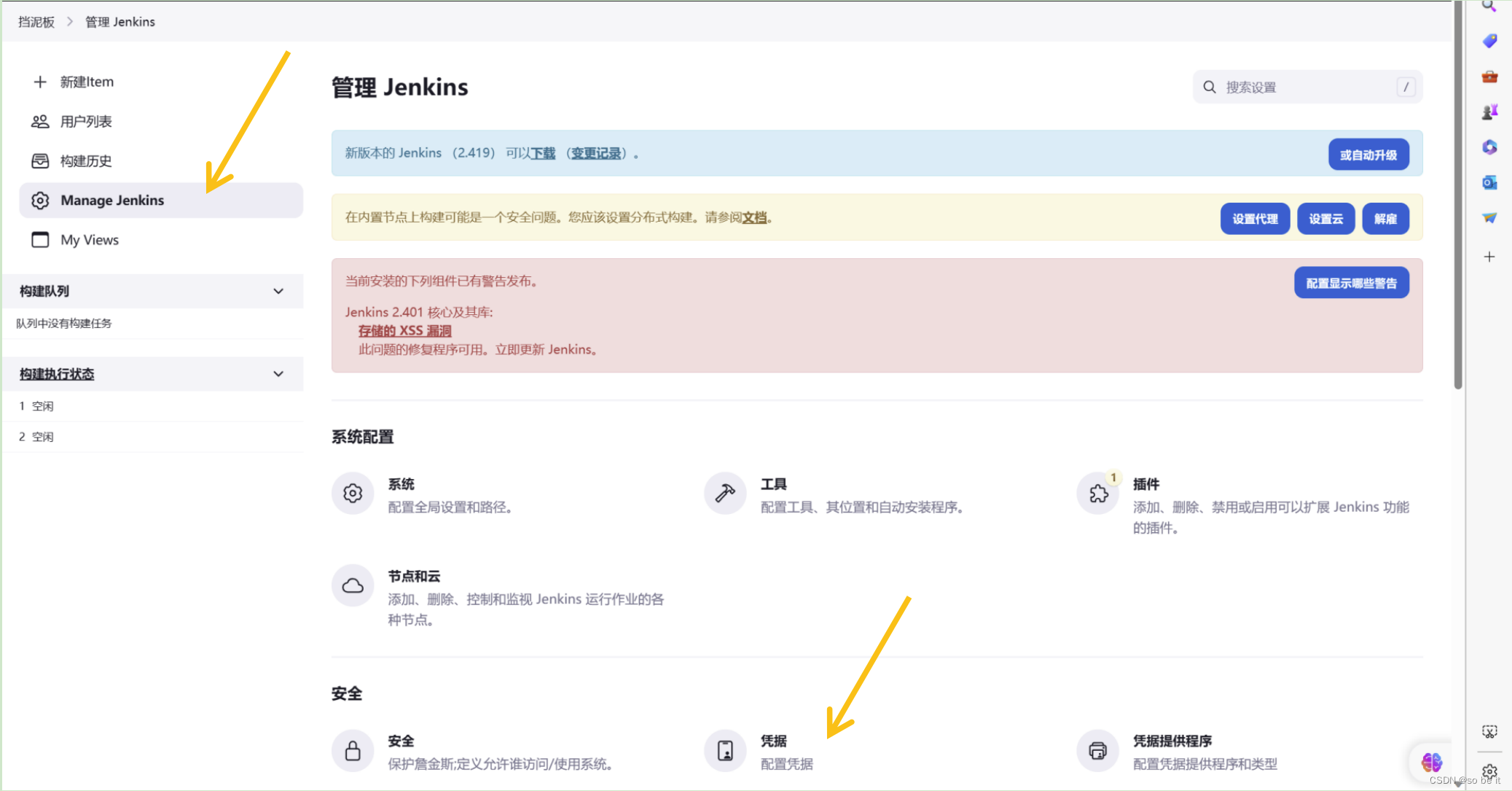Focus the 搜索设置 search field
Viewport: 1512px width, 791px height.
[x=1307, y=87]
